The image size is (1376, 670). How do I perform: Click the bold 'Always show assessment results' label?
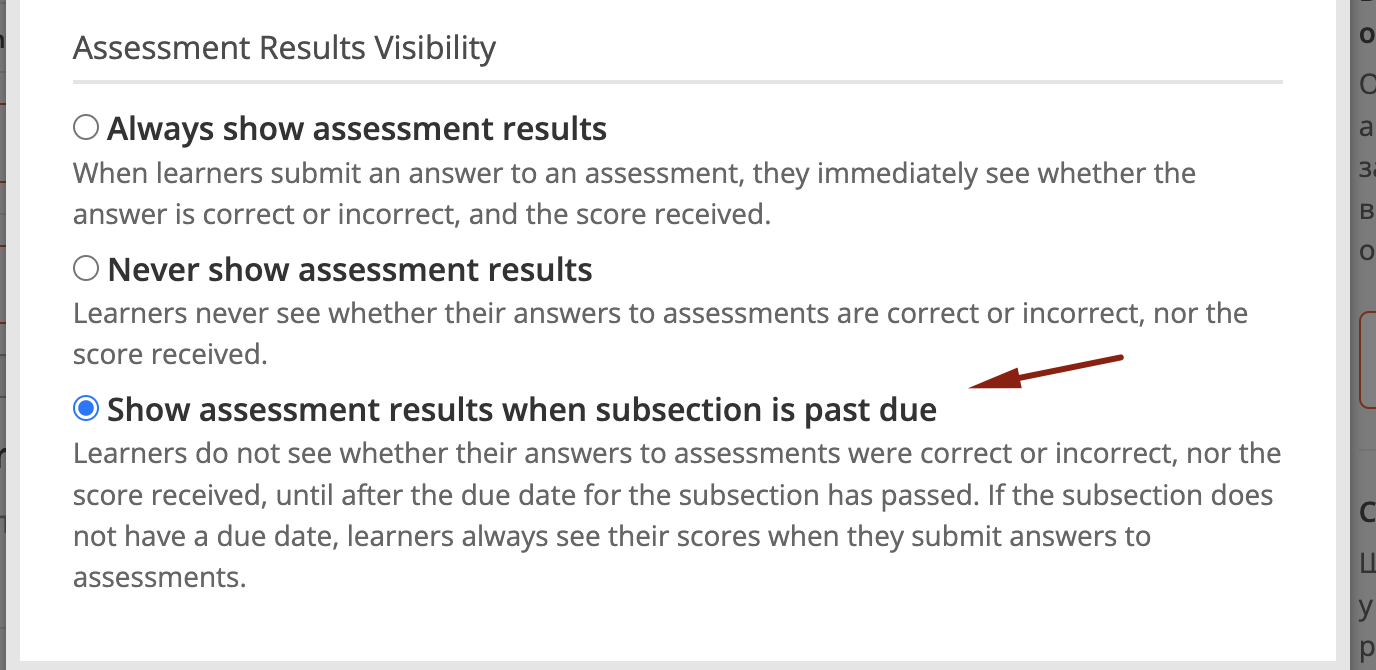[357, 129]
